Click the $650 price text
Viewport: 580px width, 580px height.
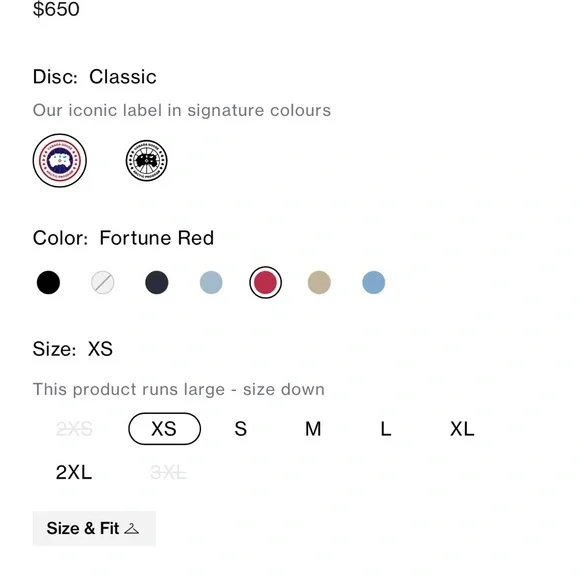[56, 9]
